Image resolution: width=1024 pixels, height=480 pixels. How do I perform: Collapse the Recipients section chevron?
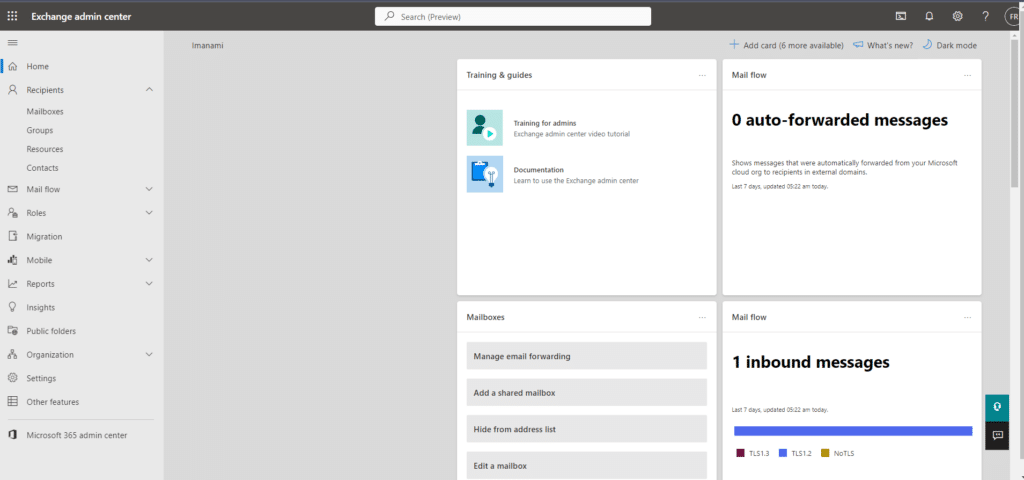tap(149, 89)
